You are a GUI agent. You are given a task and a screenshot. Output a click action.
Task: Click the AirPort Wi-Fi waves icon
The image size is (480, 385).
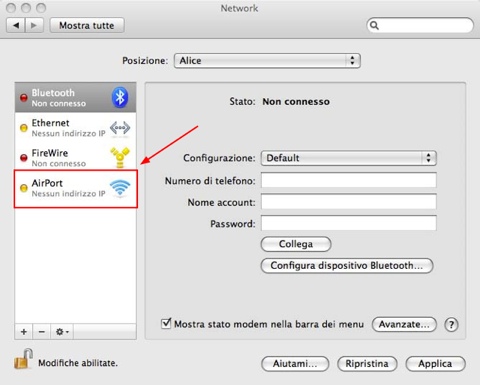pos(120,188)
